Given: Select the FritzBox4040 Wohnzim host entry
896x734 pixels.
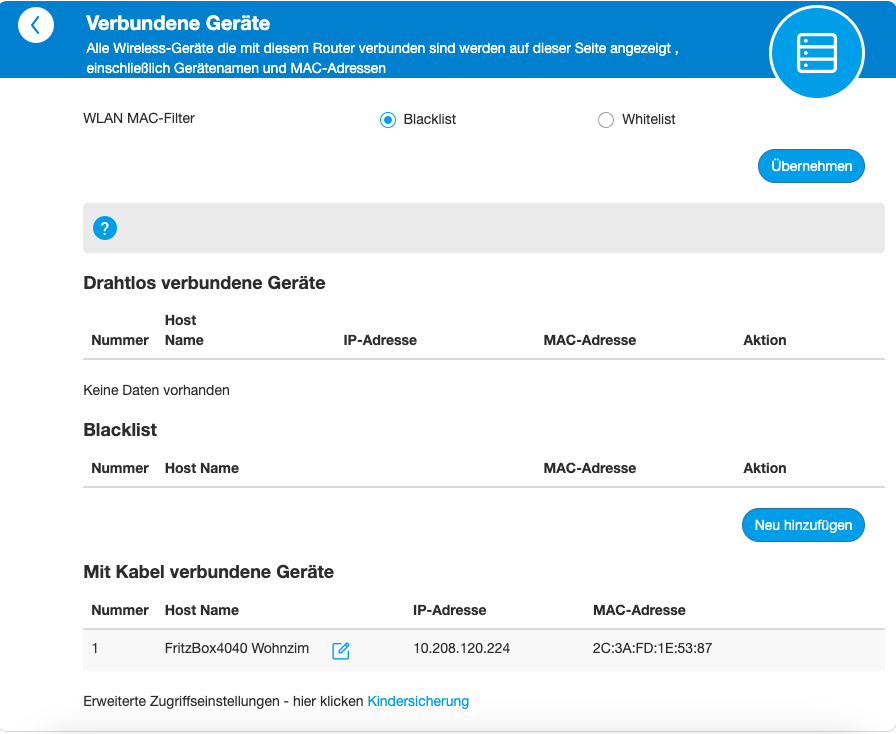Looking at the screenshot, I should coord(237,648).
